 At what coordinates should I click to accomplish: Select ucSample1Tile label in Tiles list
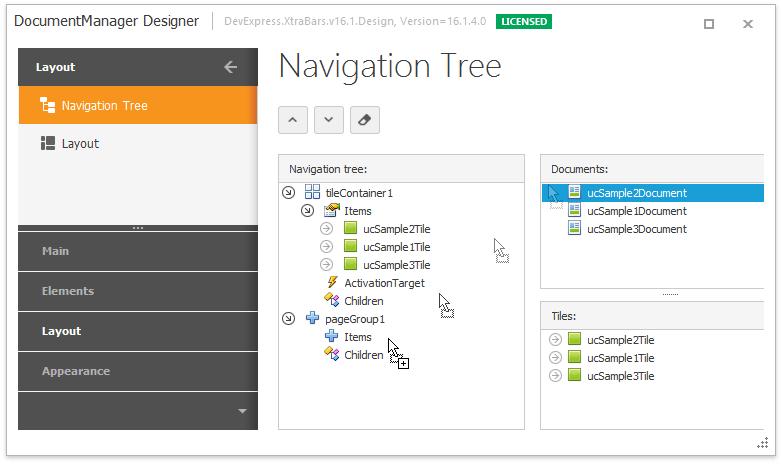620,358
